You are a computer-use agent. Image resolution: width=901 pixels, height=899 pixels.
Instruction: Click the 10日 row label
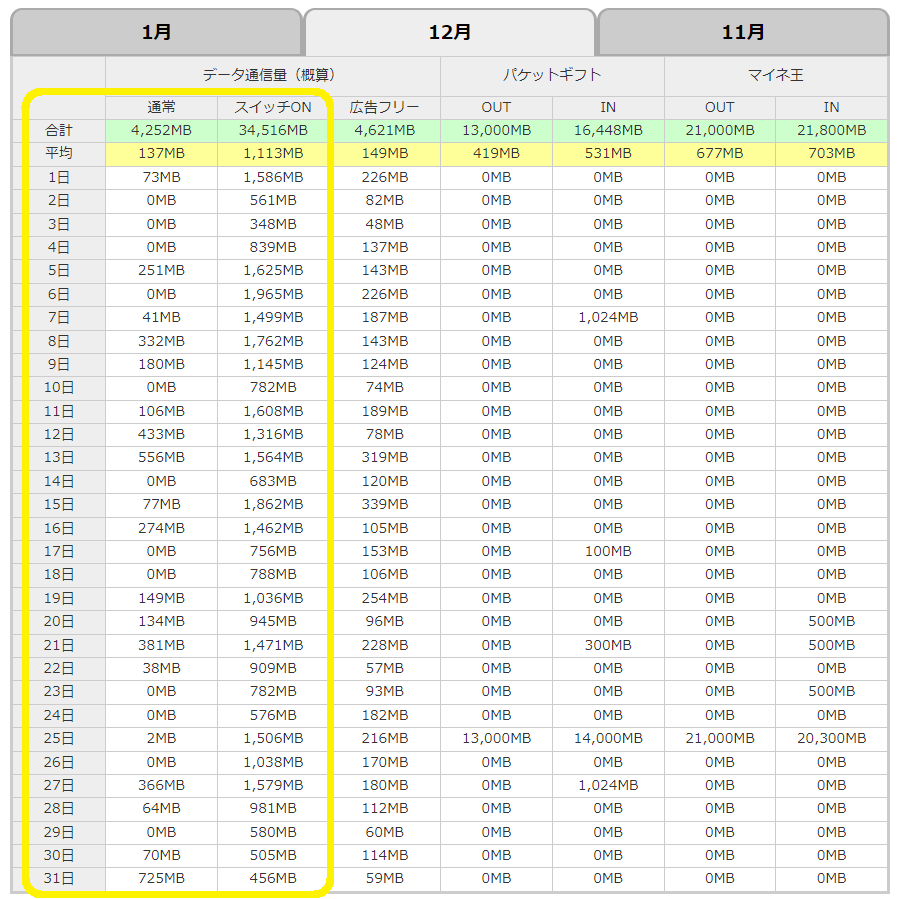59,388
